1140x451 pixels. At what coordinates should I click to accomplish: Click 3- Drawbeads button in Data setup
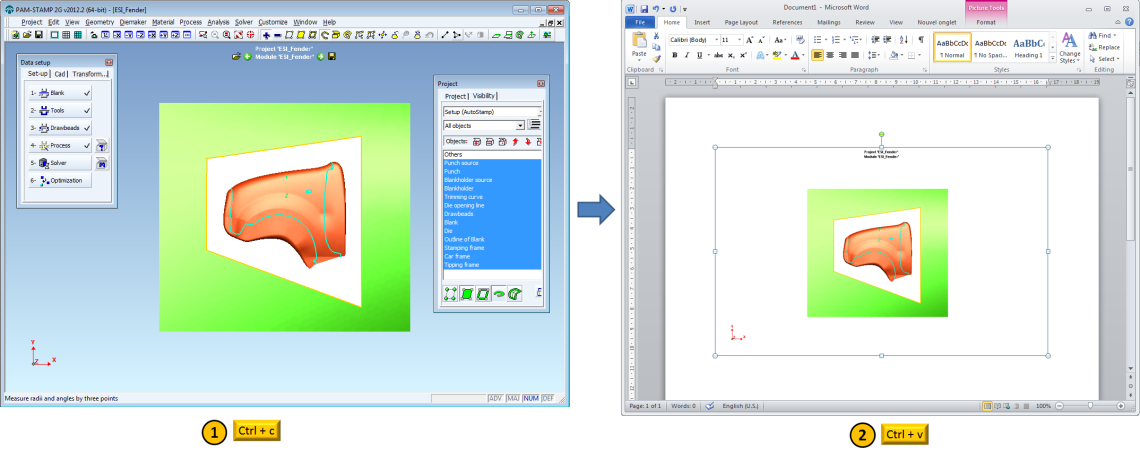point(60,128)
